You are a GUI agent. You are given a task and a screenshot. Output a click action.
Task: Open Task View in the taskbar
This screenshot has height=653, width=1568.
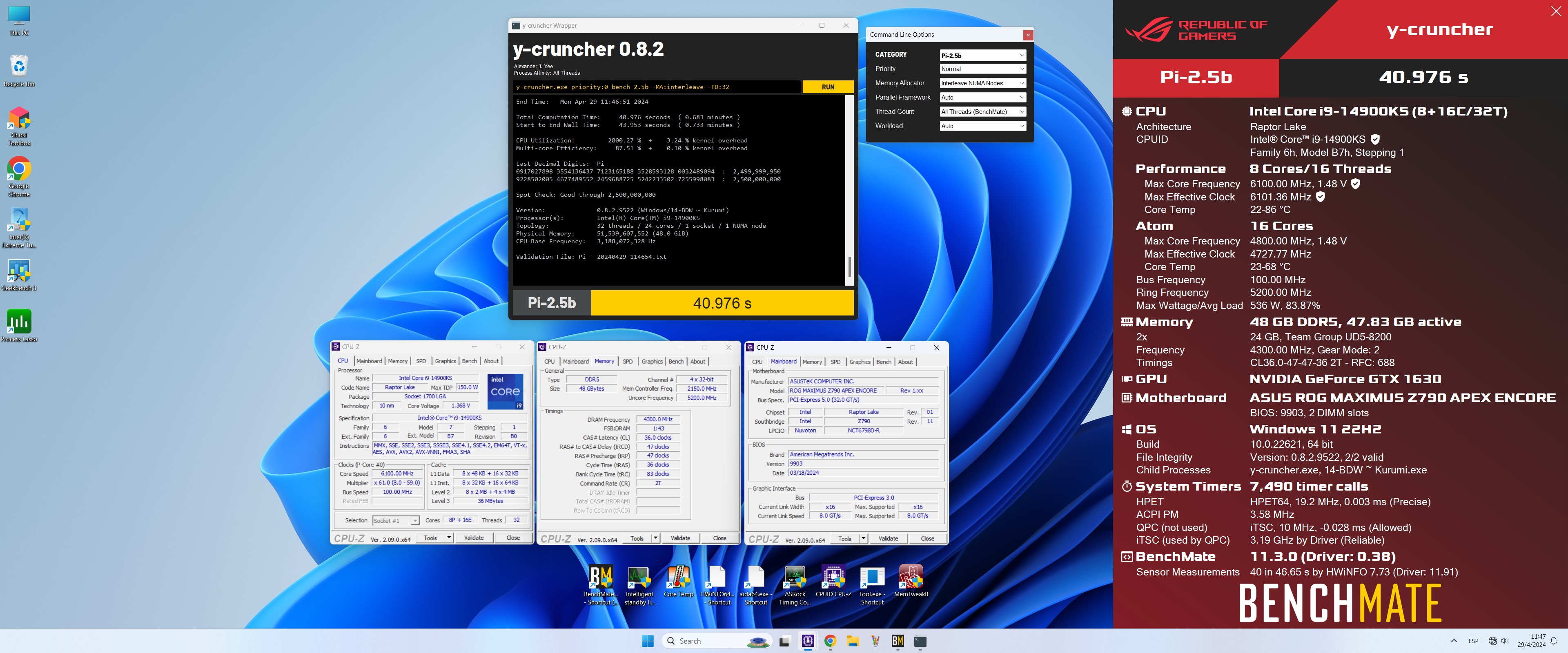[x=784, y=641]
